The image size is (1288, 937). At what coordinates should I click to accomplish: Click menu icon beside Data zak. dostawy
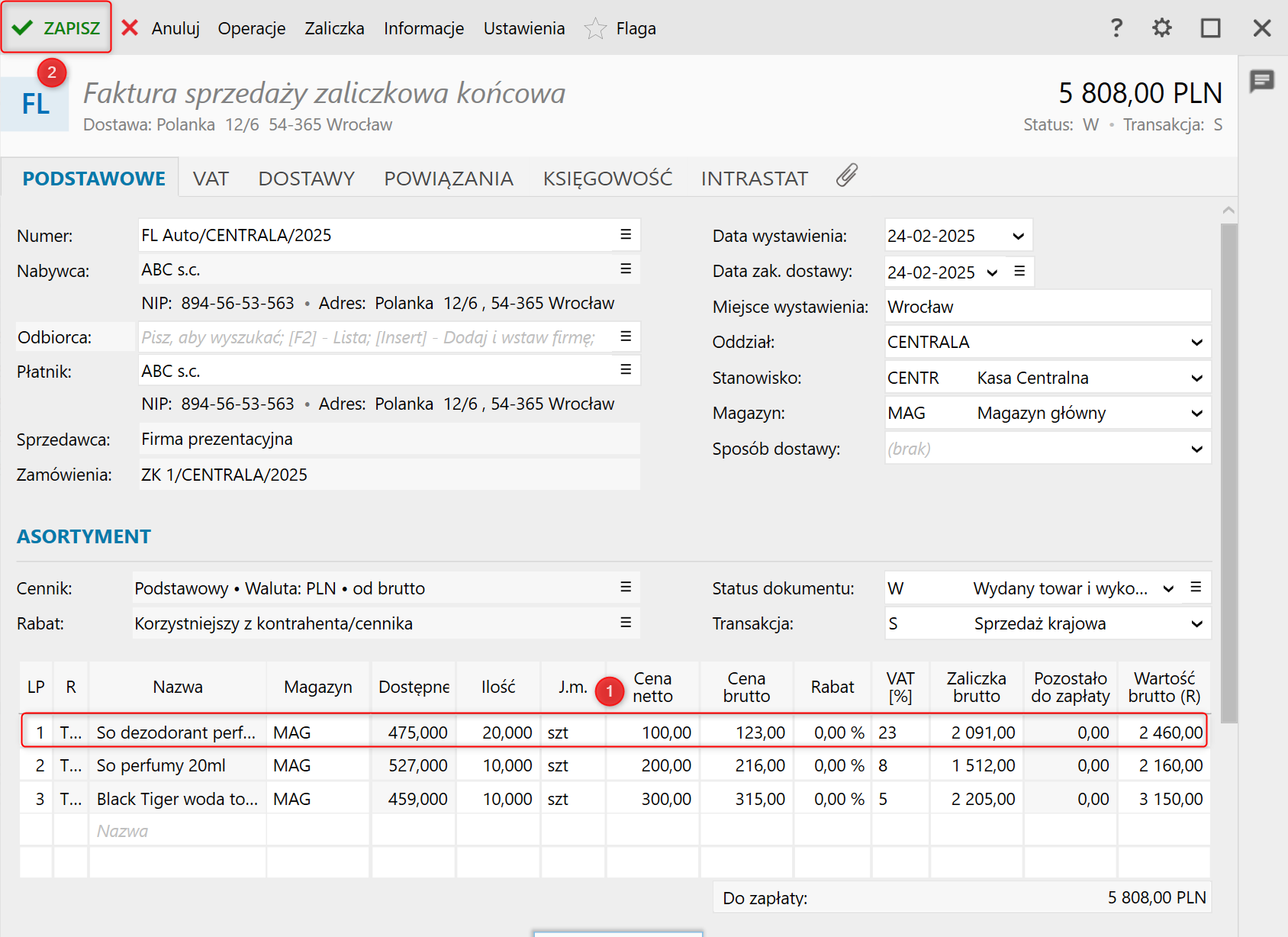click(x=1019, y=271)
